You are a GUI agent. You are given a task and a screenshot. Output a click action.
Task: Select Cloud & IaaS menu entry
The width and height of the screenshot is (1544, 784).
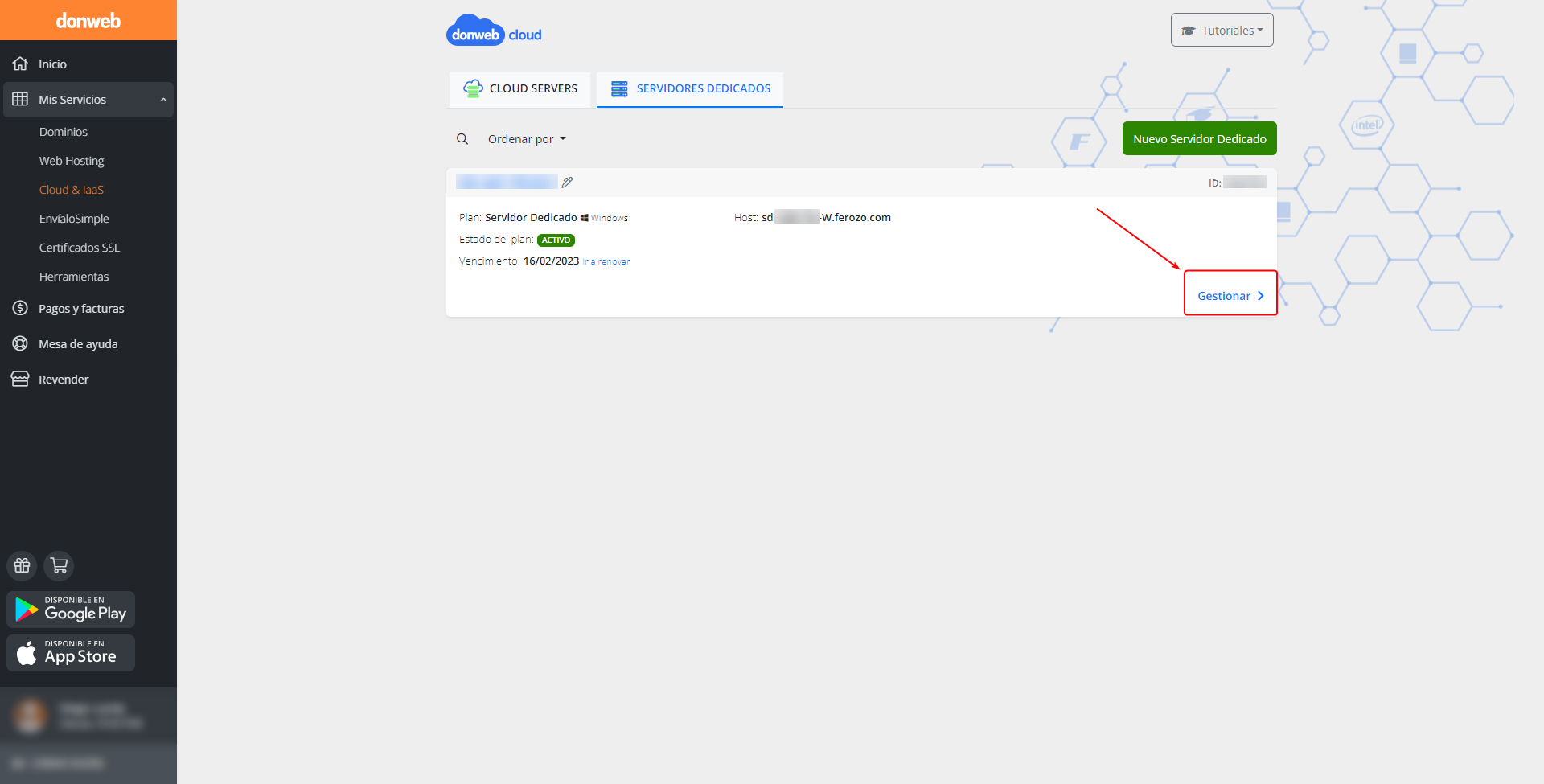tap(72, 190)
